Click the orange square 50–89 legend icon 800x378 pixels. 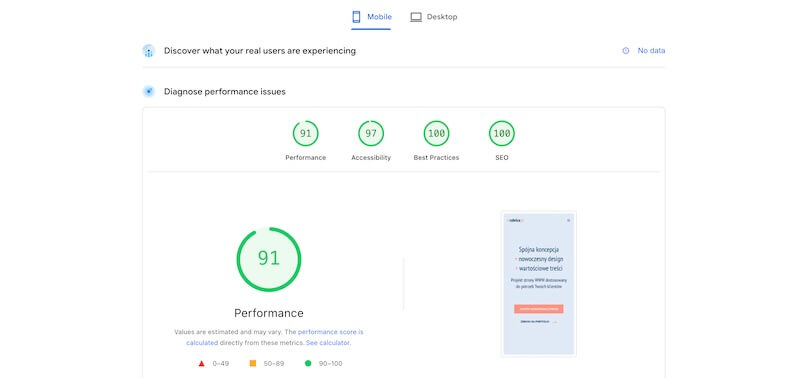[253, 364]
